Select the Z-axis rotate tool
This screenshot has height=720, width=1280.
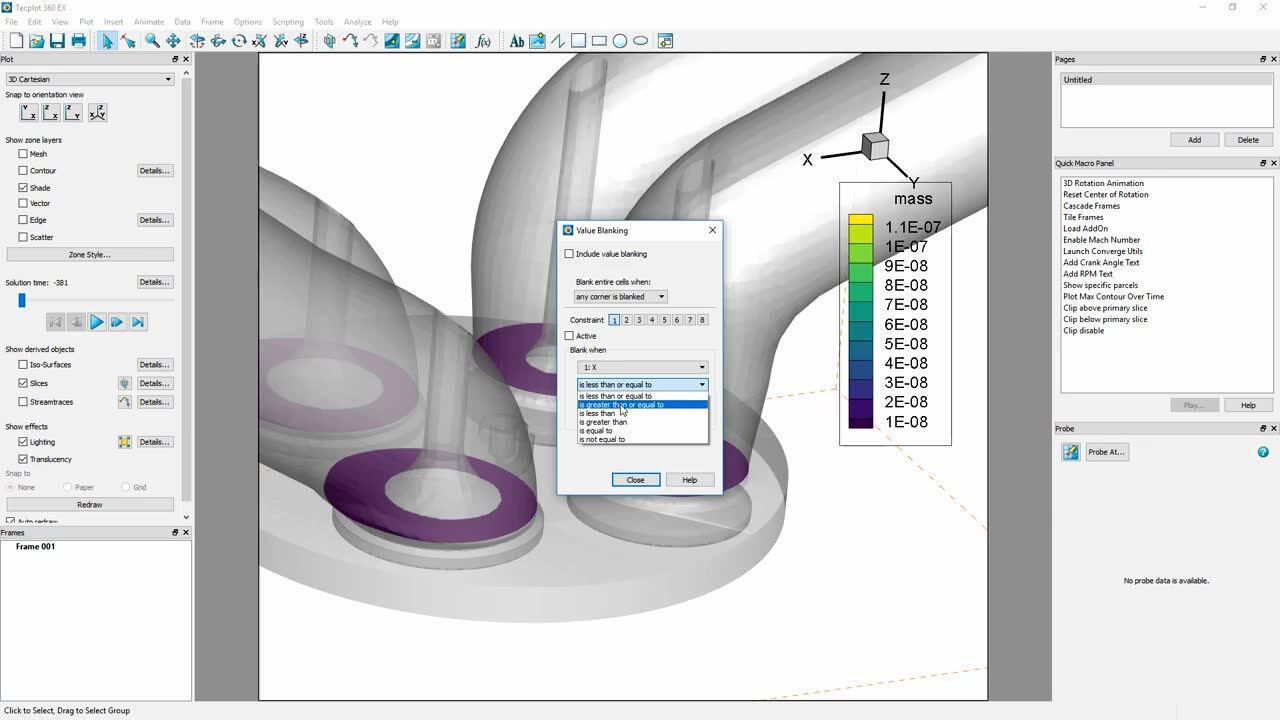(x=301, y=41)
